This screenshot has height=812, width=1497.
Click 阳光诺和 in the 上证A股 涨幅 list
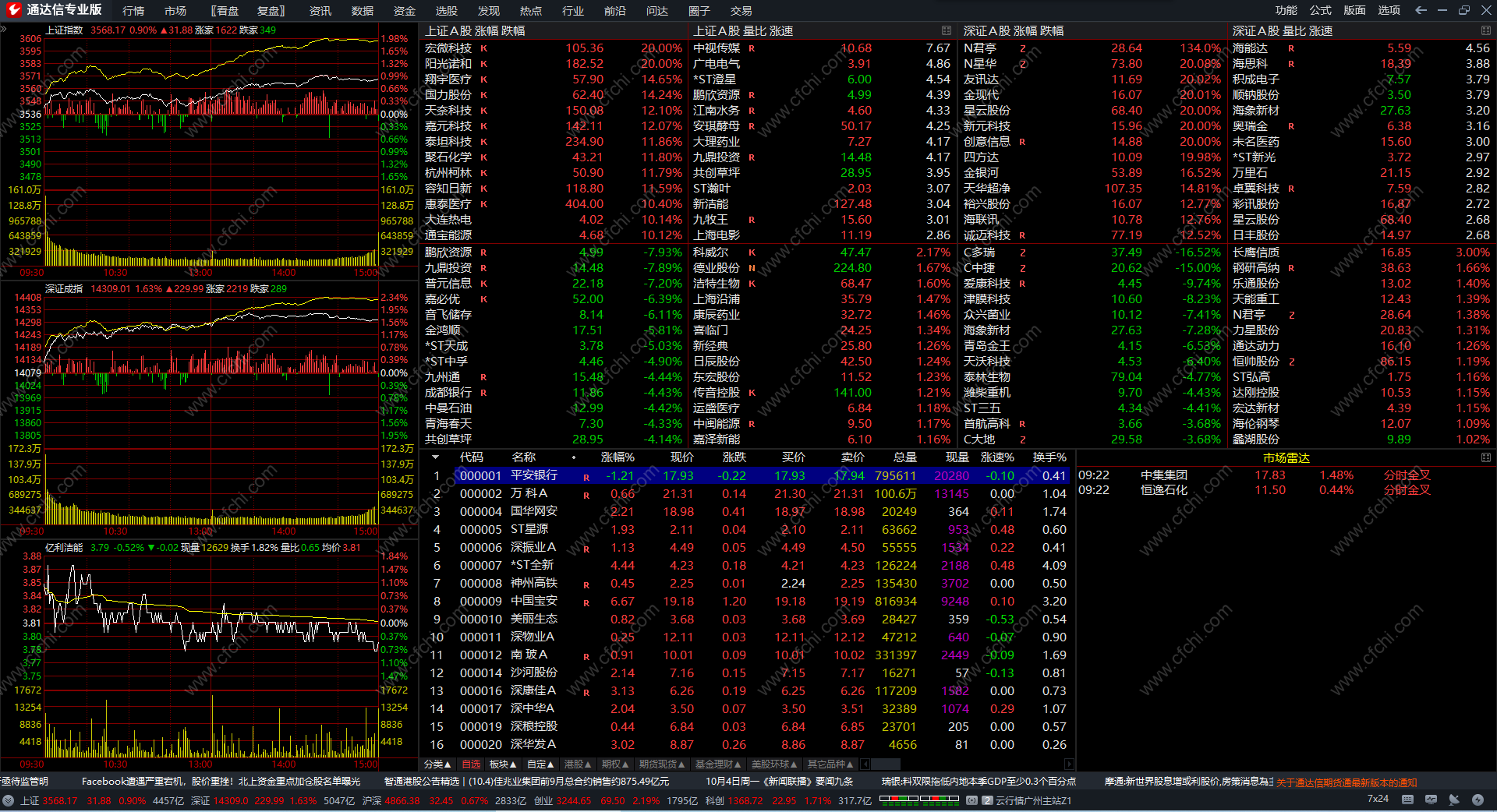click(x=448, y=64)
